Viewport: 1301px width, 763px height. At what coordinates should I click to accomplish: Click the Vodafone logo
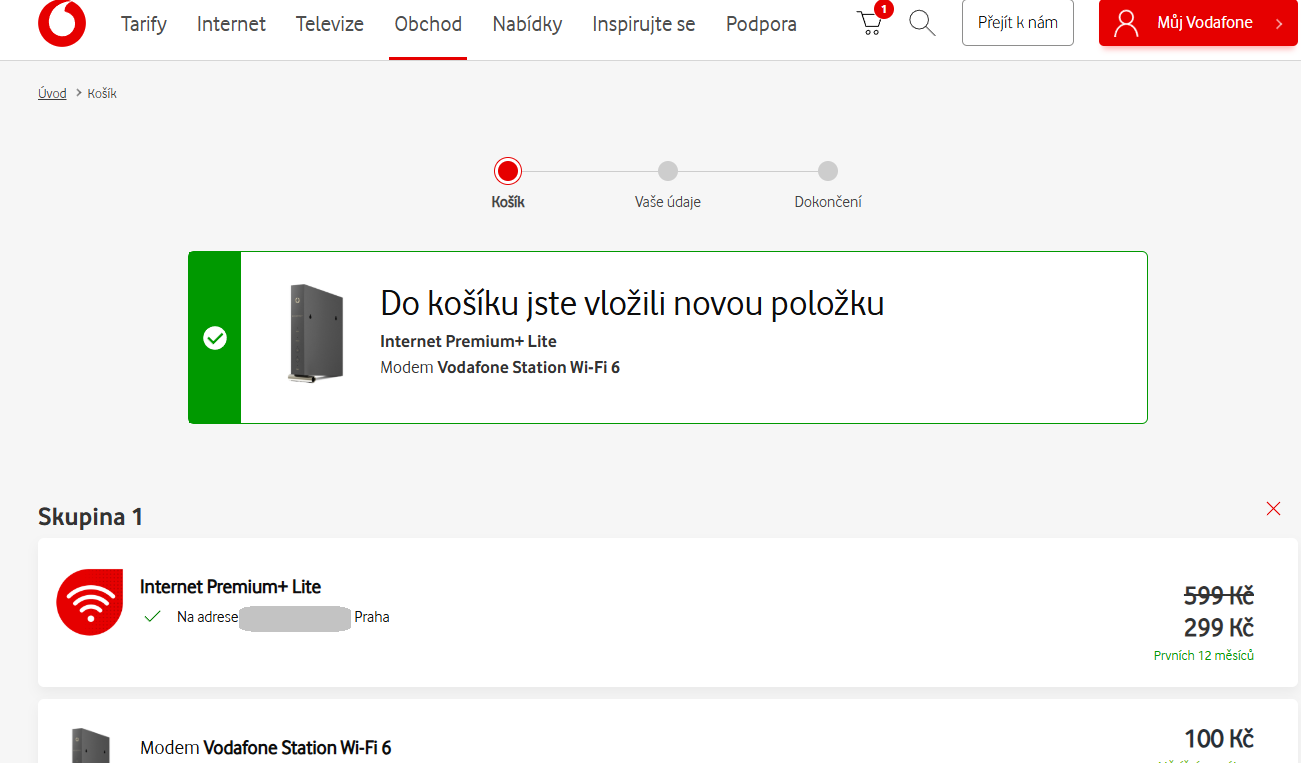click(62, 23)
